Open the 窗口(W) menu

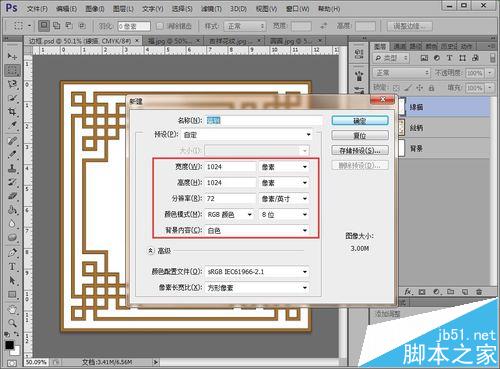(298, 9)
